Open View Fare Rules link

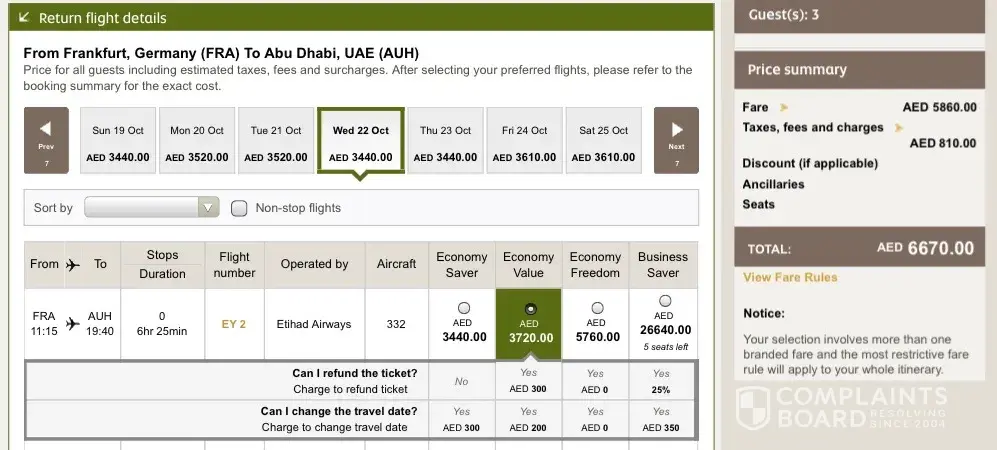coord(790,277)
